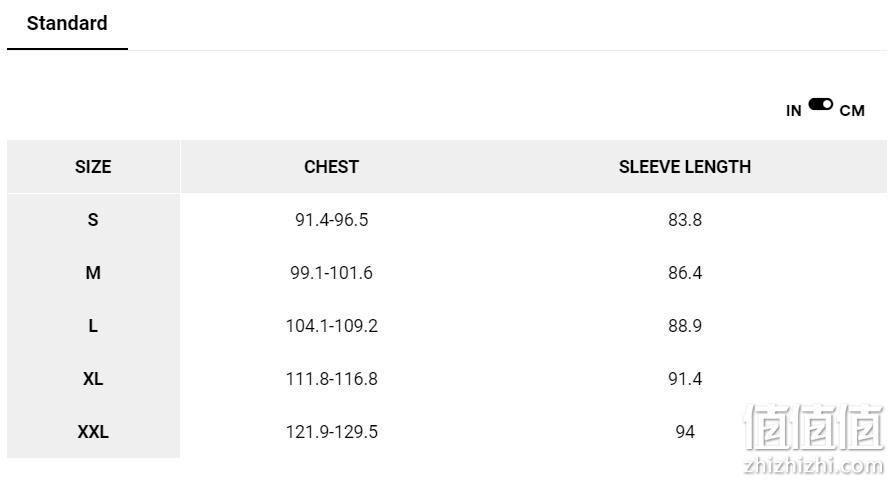Viewport: 893px width, 483px height.
Task: Click sleeve length value 88.9
Action: pyautogui.click(x=685, y=326)
